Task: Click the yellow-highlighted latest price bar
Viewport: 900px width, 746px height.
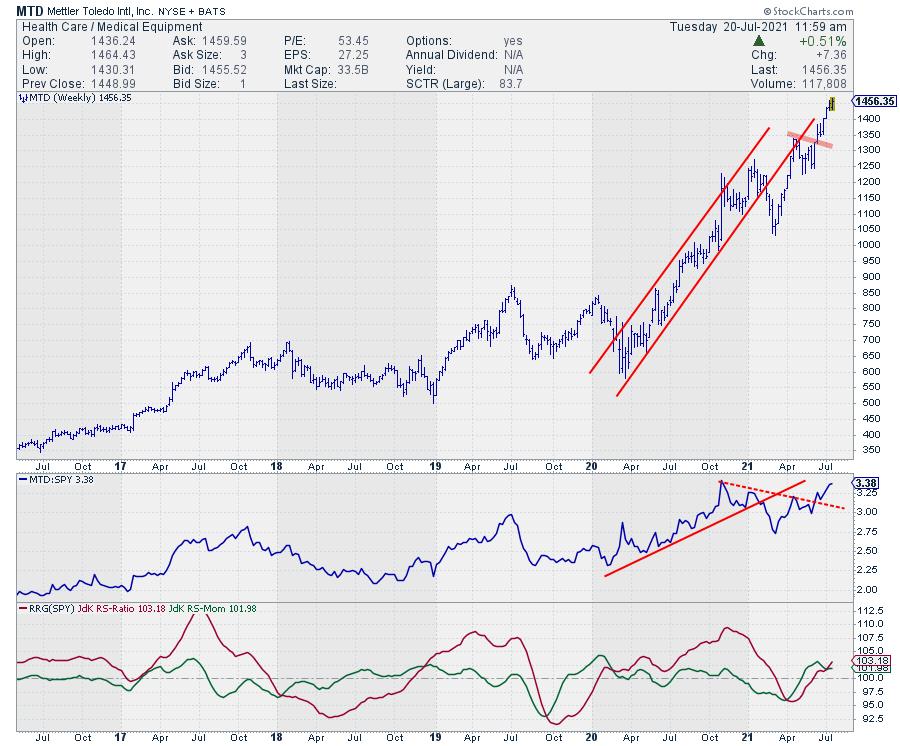Action: (x=831, y=105)
